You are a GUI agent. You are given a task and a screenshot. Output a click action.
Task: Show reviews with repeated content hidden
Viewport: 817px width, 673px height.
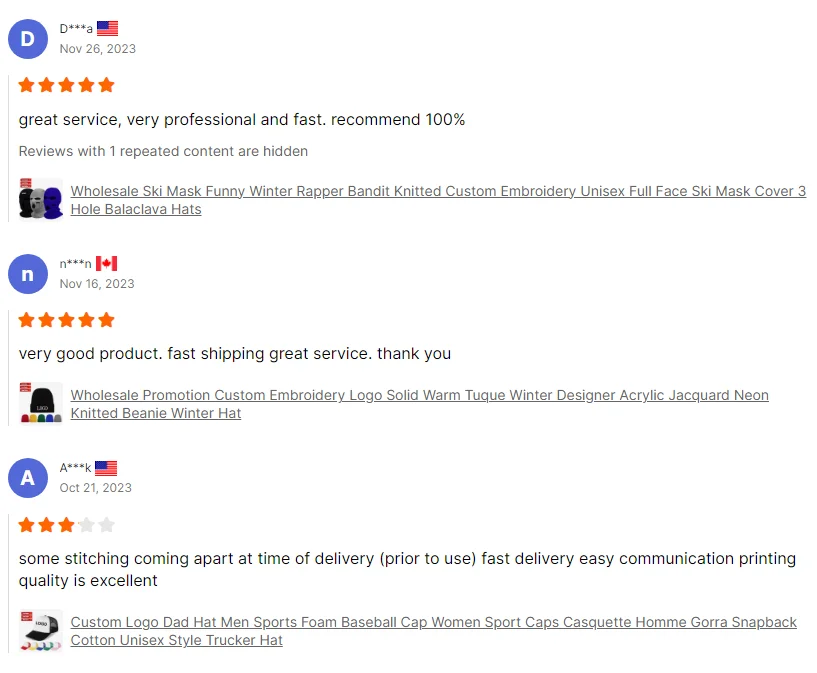pos(163,151)
